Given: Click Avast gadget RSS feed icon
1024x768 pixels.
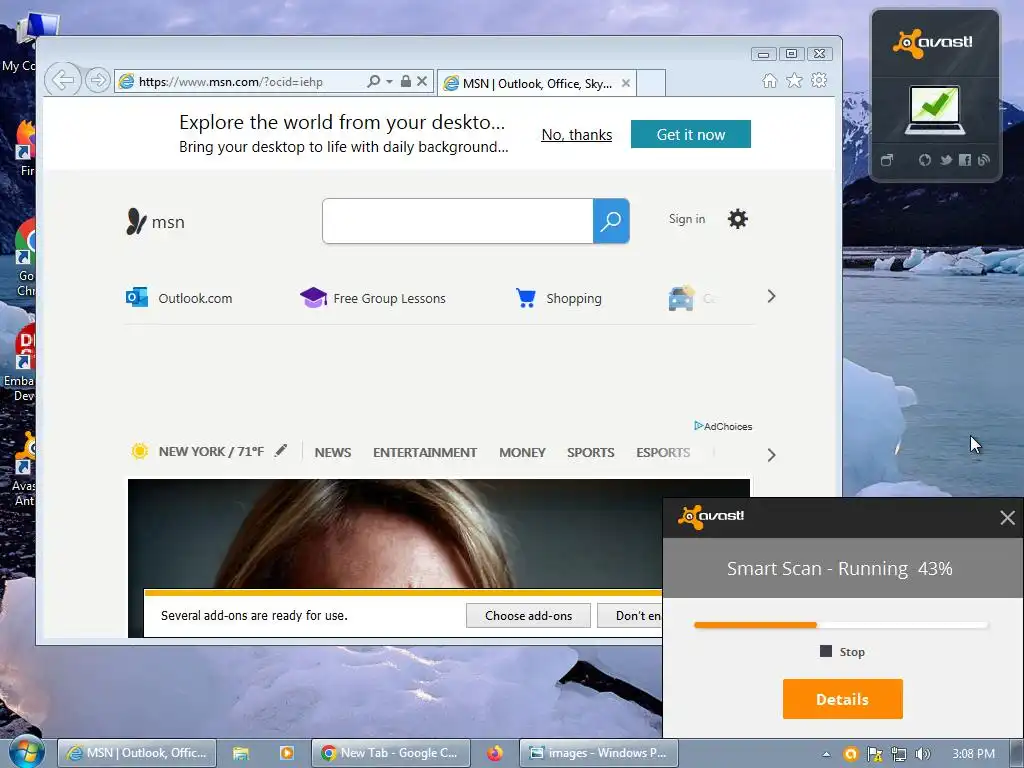Looking at the screenshot, I should click(x=984, y=160).
